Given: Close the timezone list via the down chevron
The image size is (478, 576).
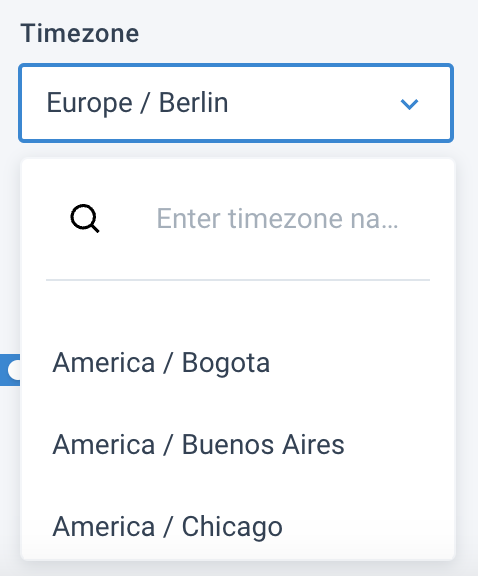Looking at the screenshot, I should [409, 104].
